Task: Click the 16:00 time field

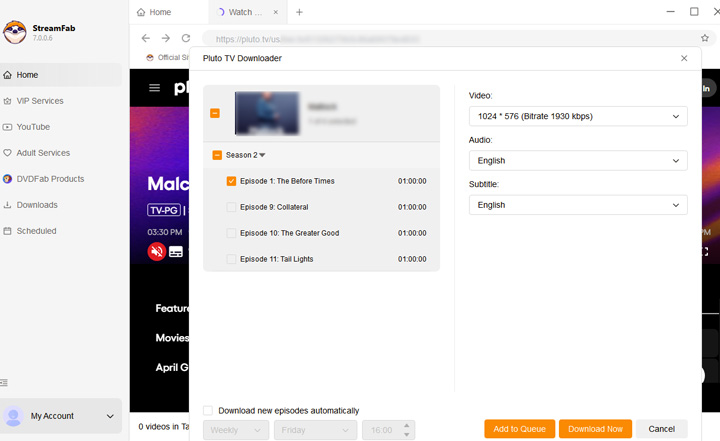Action: tap(382, 430)
